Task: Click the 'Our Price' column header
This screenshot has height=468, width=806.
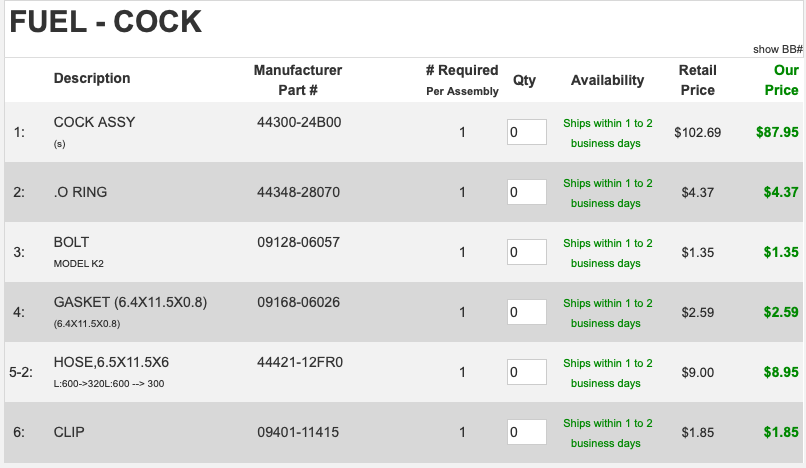Action: [781, 80]
